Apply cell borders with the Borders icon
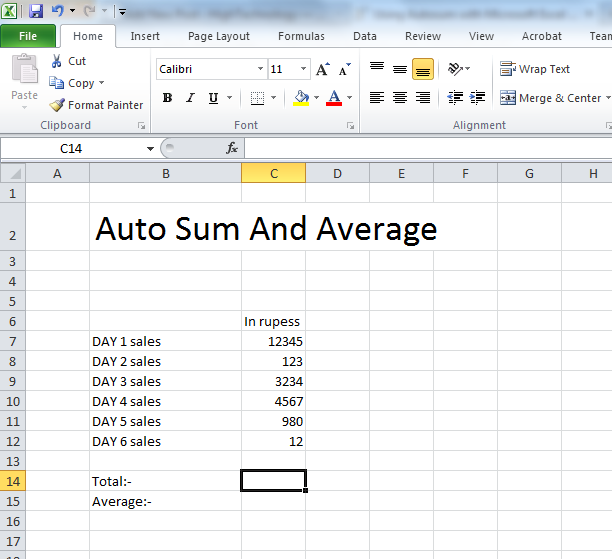The width and height of the screenshot is (612, 559). 257,98
